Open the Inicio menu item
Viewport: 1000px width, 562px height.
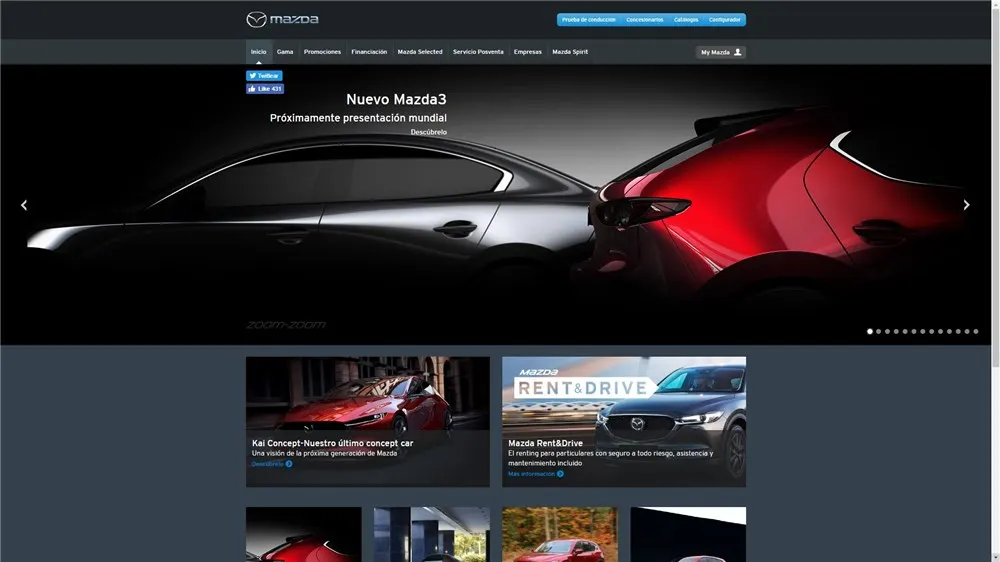(x=258, y=52)
